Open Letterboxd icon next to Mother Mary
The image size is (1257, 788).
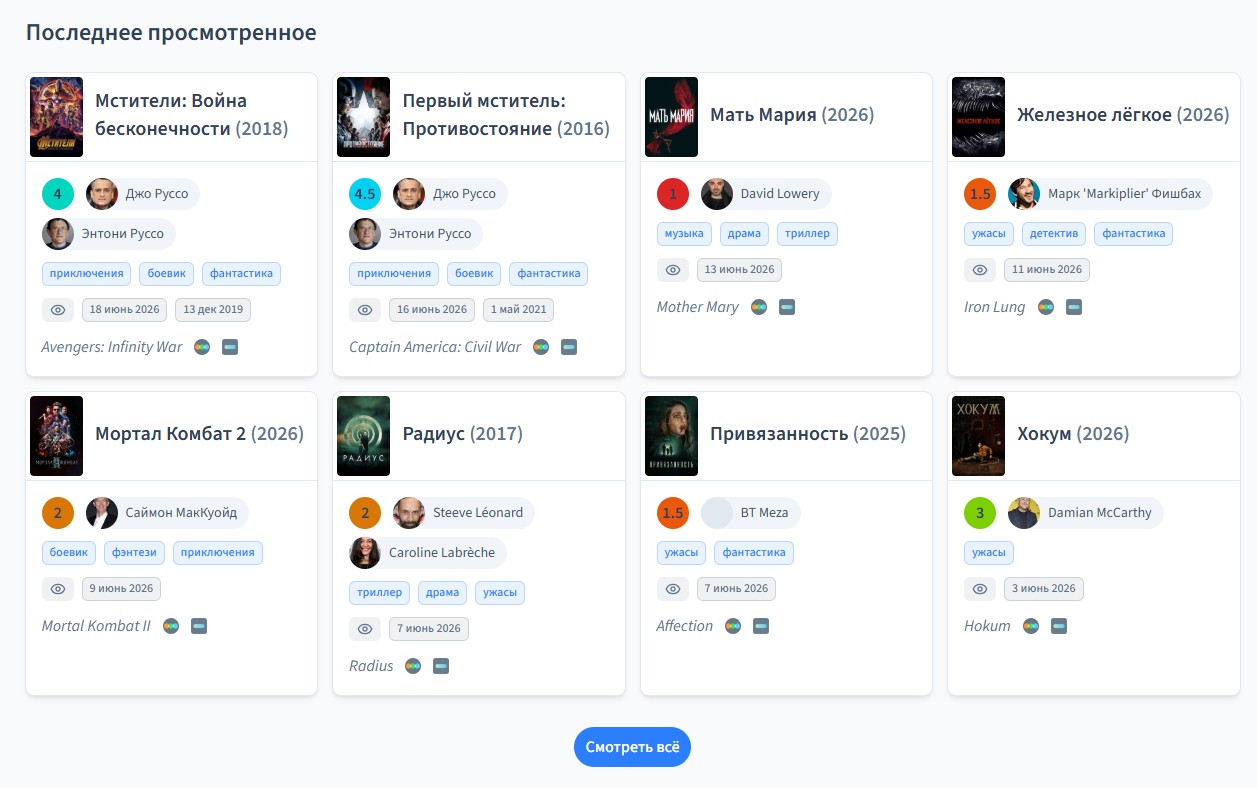pyautogui.click(x=759, y=307)
